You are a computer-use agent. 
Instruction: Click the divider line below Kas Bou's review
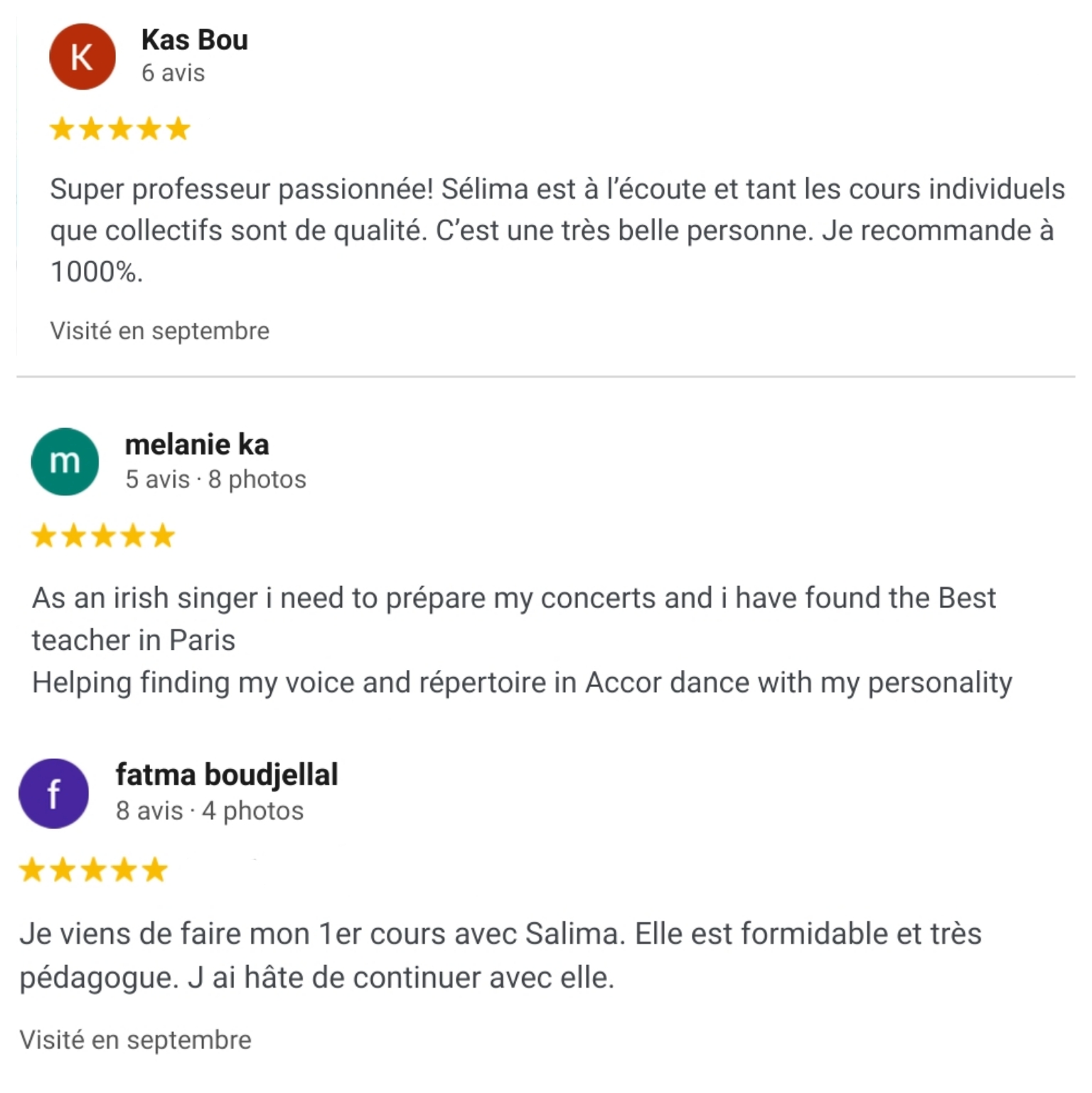546,376
